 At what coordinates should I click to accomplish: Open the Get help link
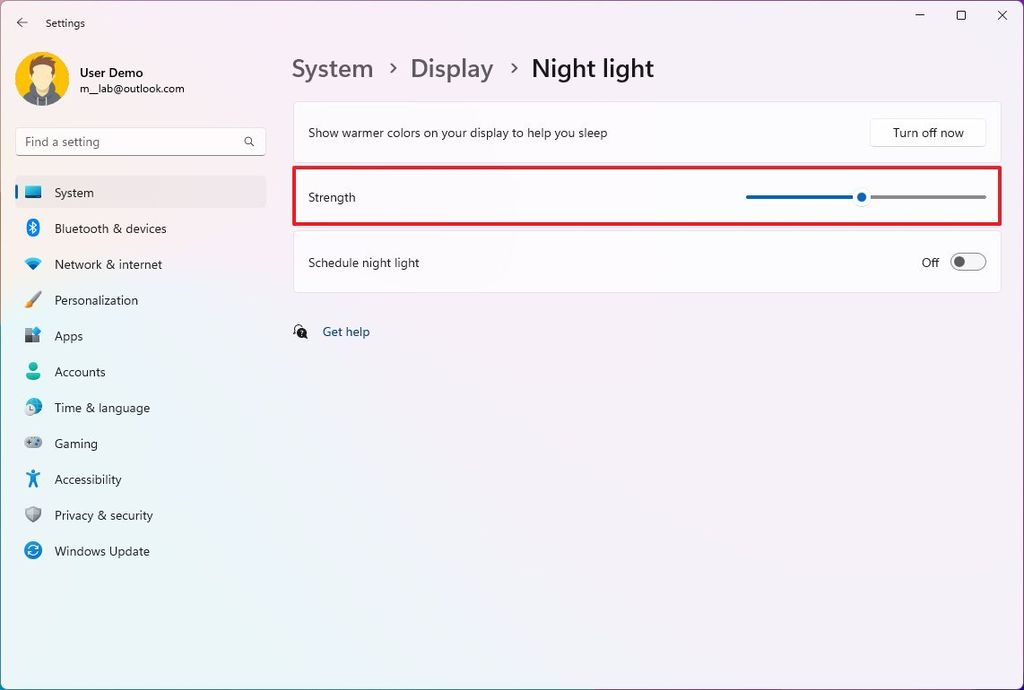345,331
